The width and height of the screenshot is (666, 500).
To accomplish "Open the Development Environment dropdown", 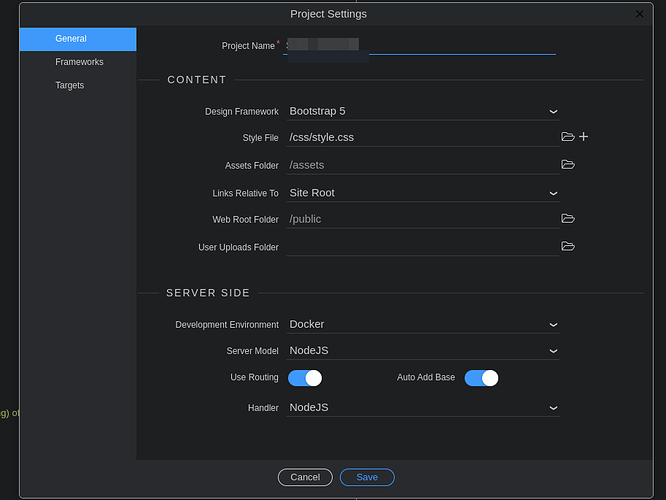I will point(423,325).
